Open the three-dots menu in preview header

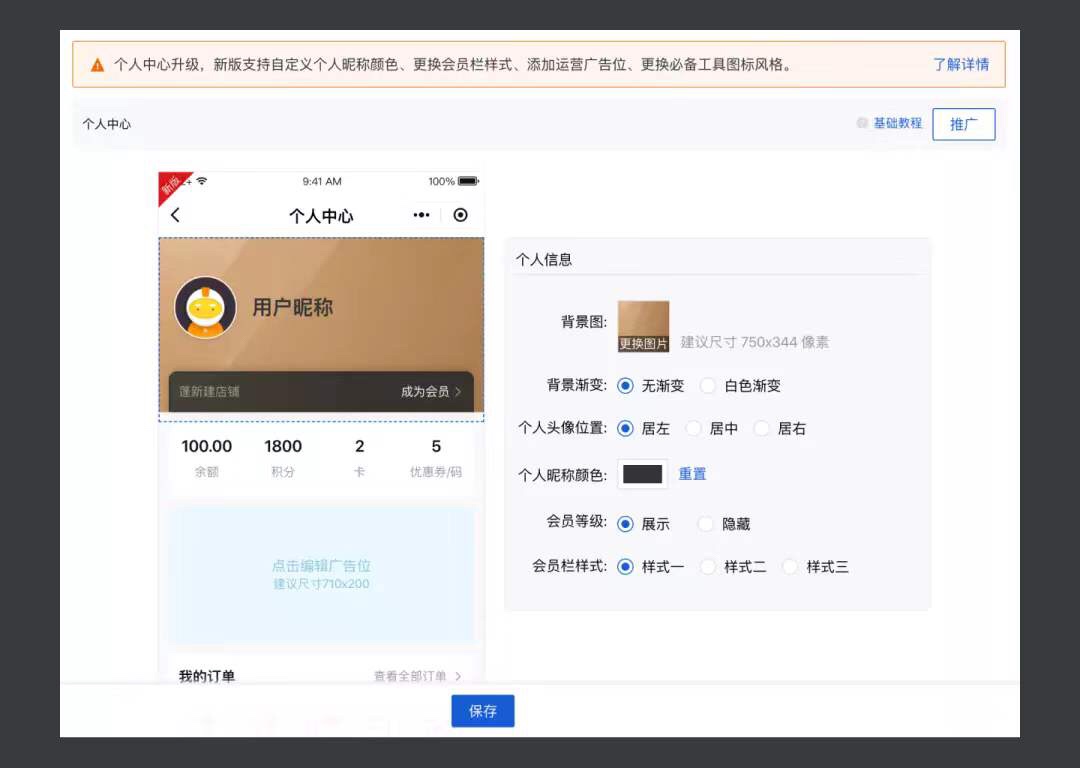pos(422,215)
